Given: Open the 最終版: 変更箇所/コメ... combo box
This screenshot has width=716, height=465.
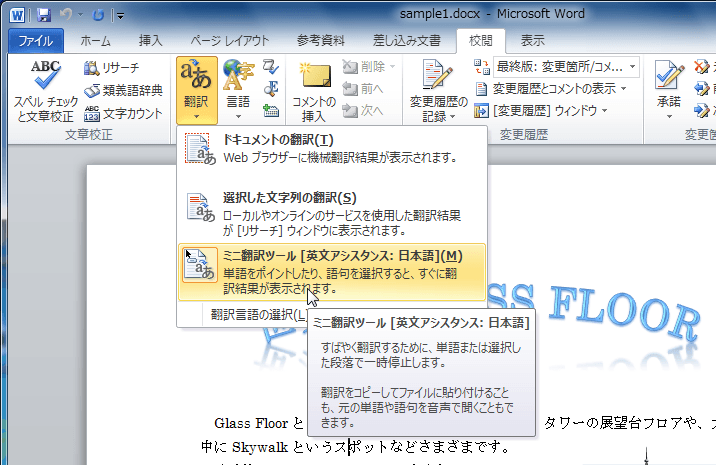Looking at the screenshot, I should (x=566, y=67).
